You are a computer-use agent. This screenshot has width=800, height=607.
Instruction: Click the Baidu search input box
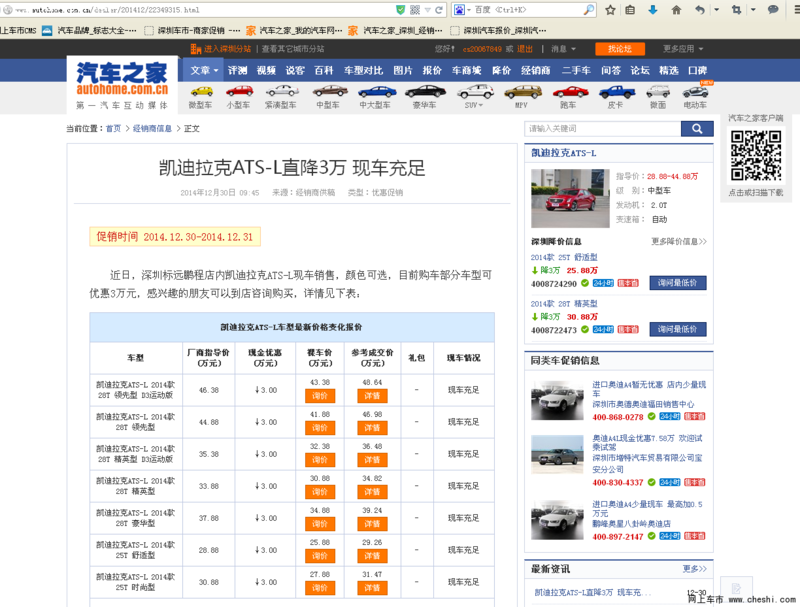[528, 10]
